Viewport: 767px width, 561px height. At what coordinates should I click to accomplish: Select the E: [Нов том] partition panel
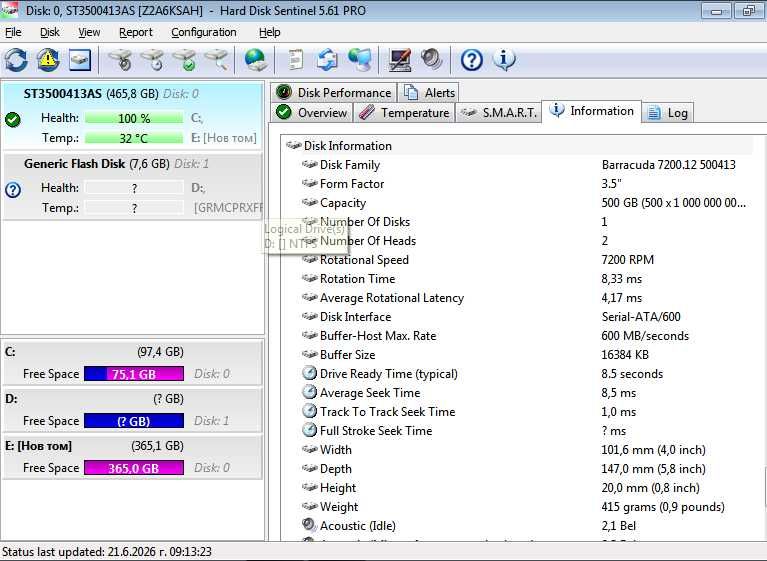tap(133, 457)
